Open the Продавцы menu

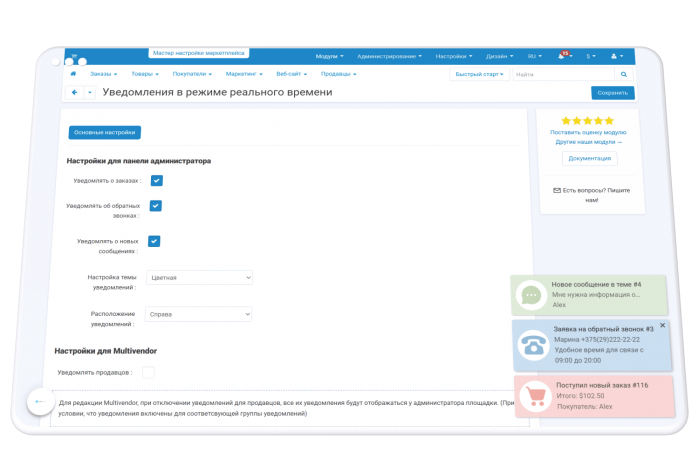click(x=338, y=74)
